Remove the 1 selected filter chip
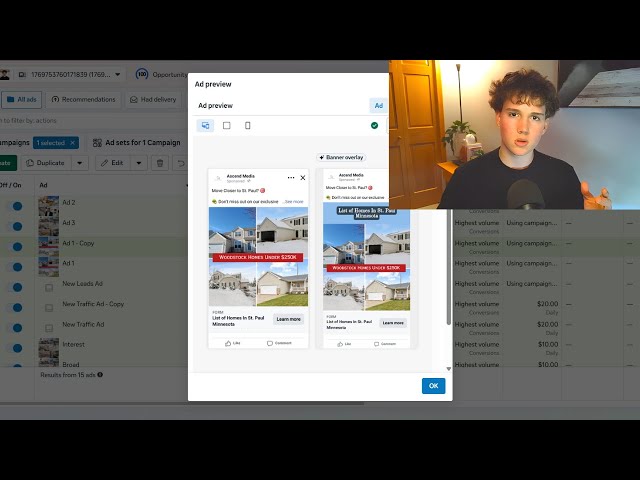Image resolution: width=640 pixels, height=480 pixels. (72, 143)
